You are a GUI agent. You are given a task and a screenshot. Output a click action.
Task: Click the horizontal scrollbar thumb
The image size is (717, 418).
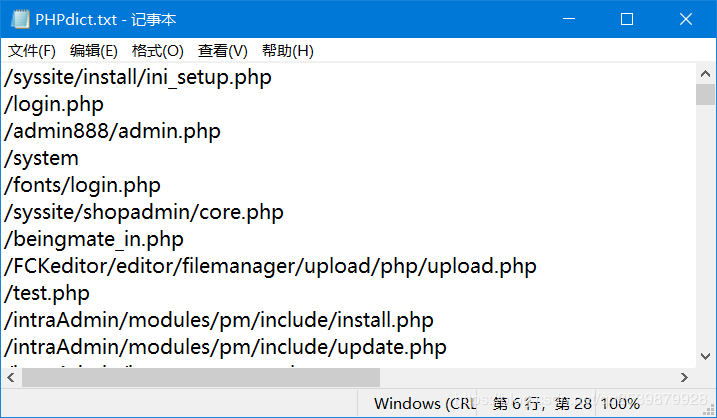point(200,377)
